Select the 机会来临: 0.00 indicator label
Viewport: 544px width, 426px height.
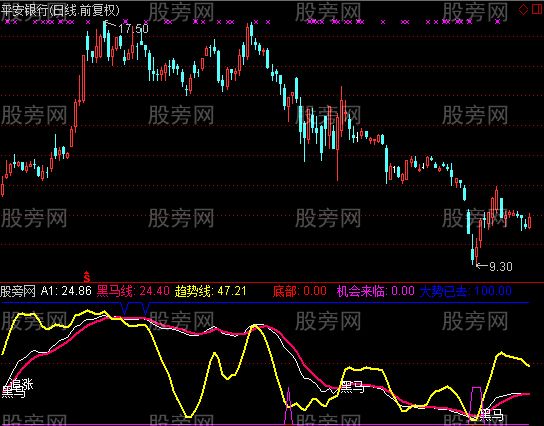[x=376, y=291]
